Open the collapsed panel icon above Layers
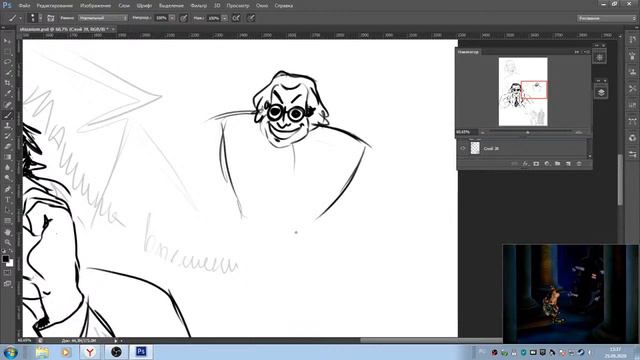Screen dimensions: 640x360 point(600,58)
